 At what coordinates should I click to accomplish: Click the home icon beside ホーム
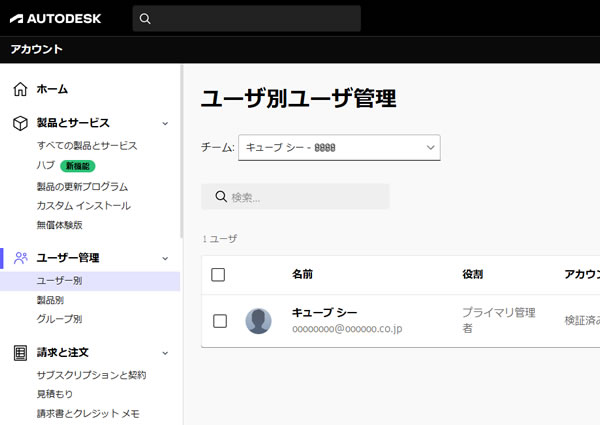click(20, 89)
